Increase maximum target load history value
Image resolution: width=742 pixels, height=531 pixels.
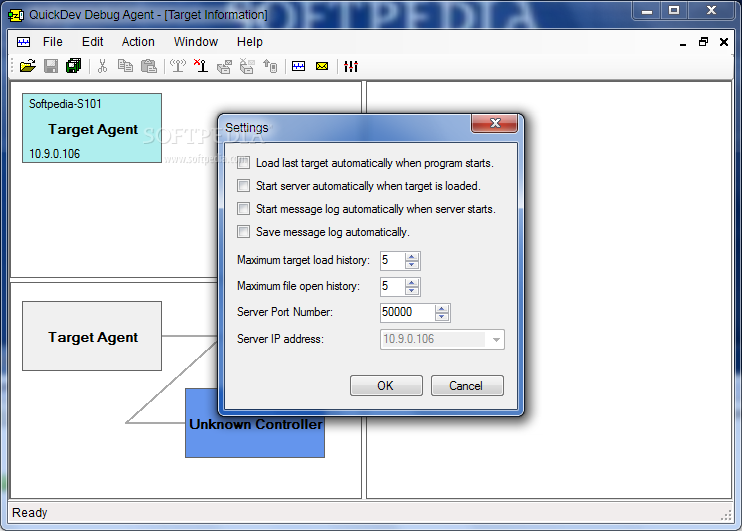(x=412, y=257)
